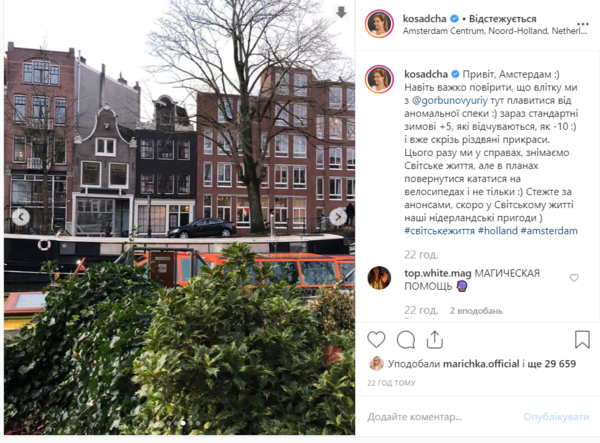This screenshot has height=443, width=600.
Task: Like the post with heart icon
Action: click(376, 340)
